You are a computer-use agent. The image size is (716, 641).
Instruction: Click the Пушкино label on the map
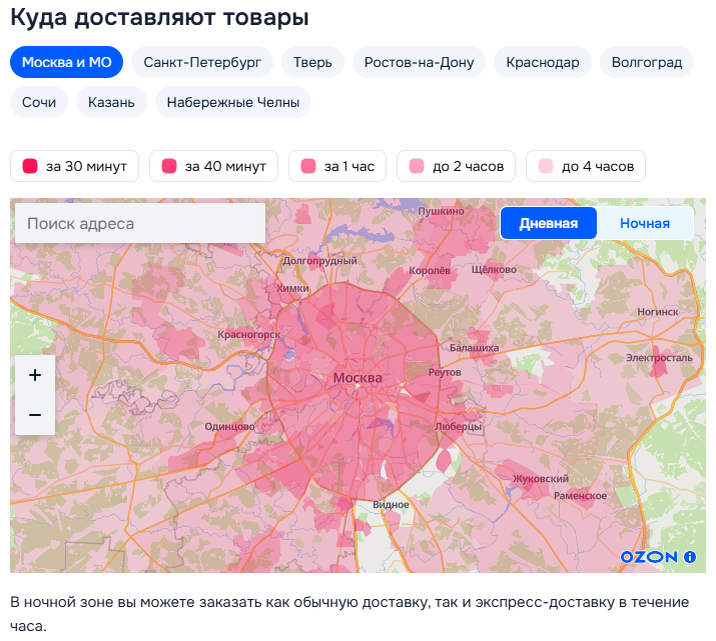click(441, 211)
